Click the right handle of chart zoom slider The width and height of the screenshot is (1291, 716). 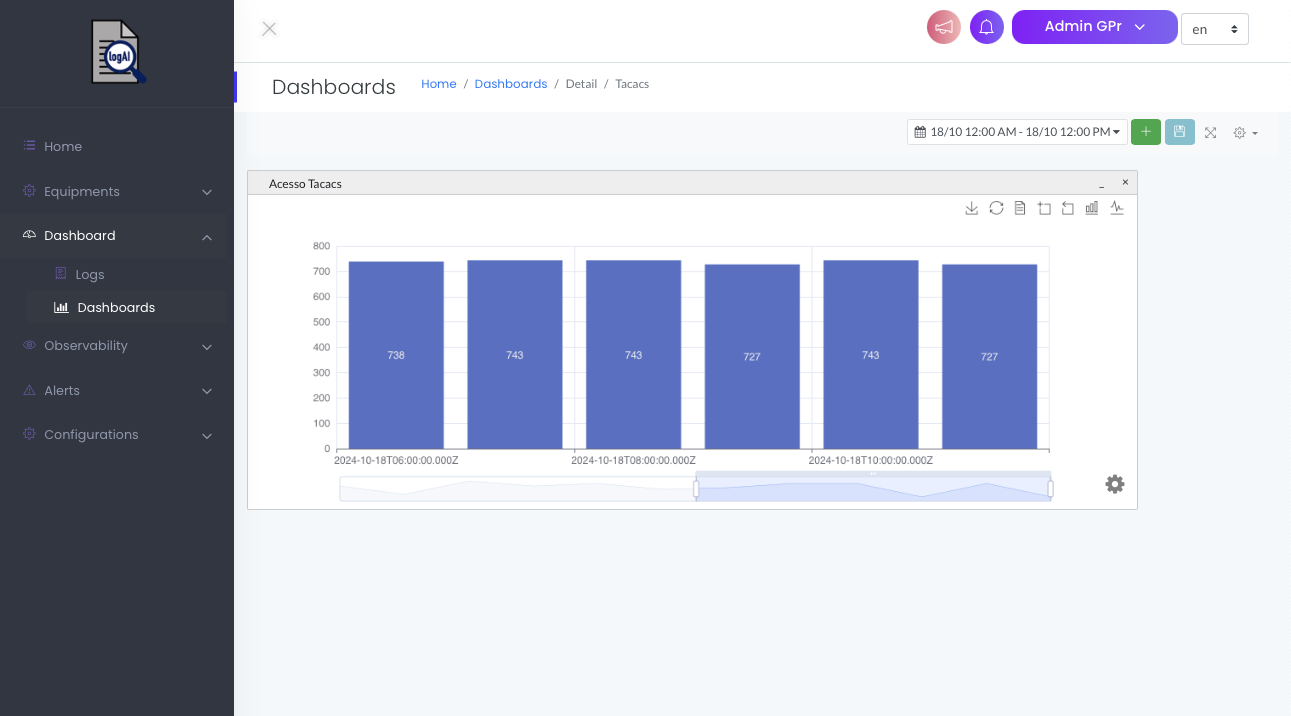(1050, 488)
